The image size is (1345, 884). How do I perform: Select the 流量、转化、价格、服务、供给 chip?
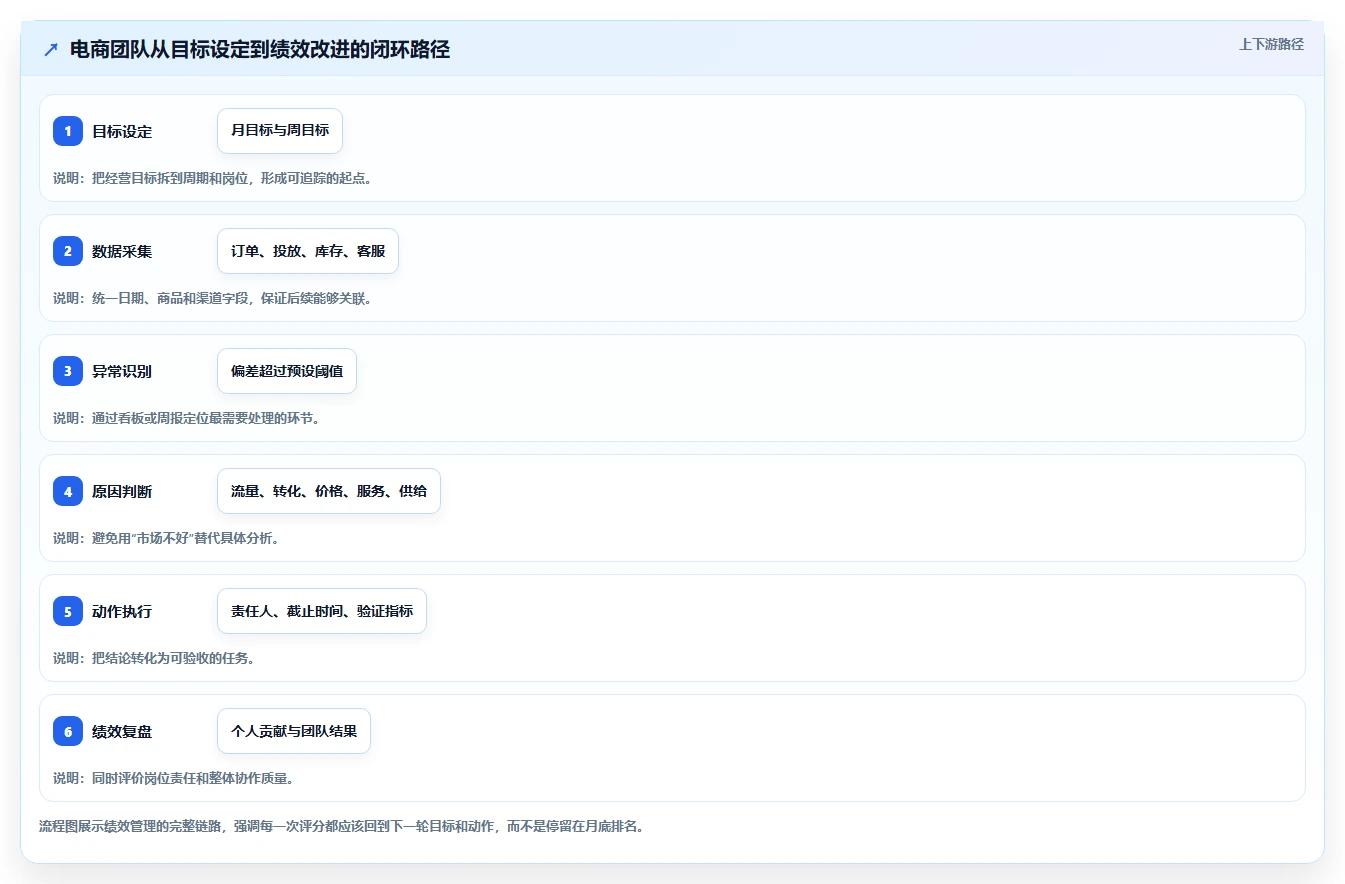point(329,491)
